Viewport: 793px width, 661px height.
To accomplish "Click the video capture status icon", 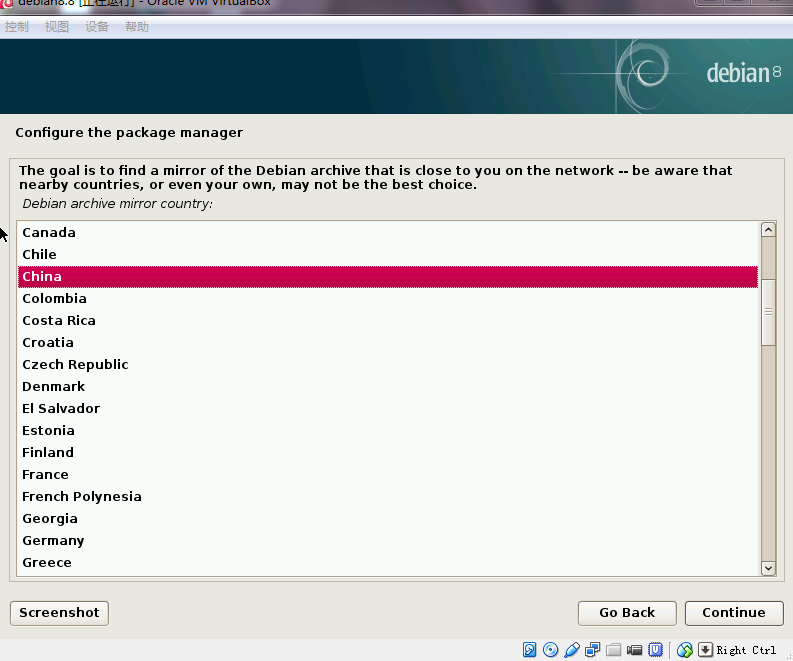I will point(634,650).
